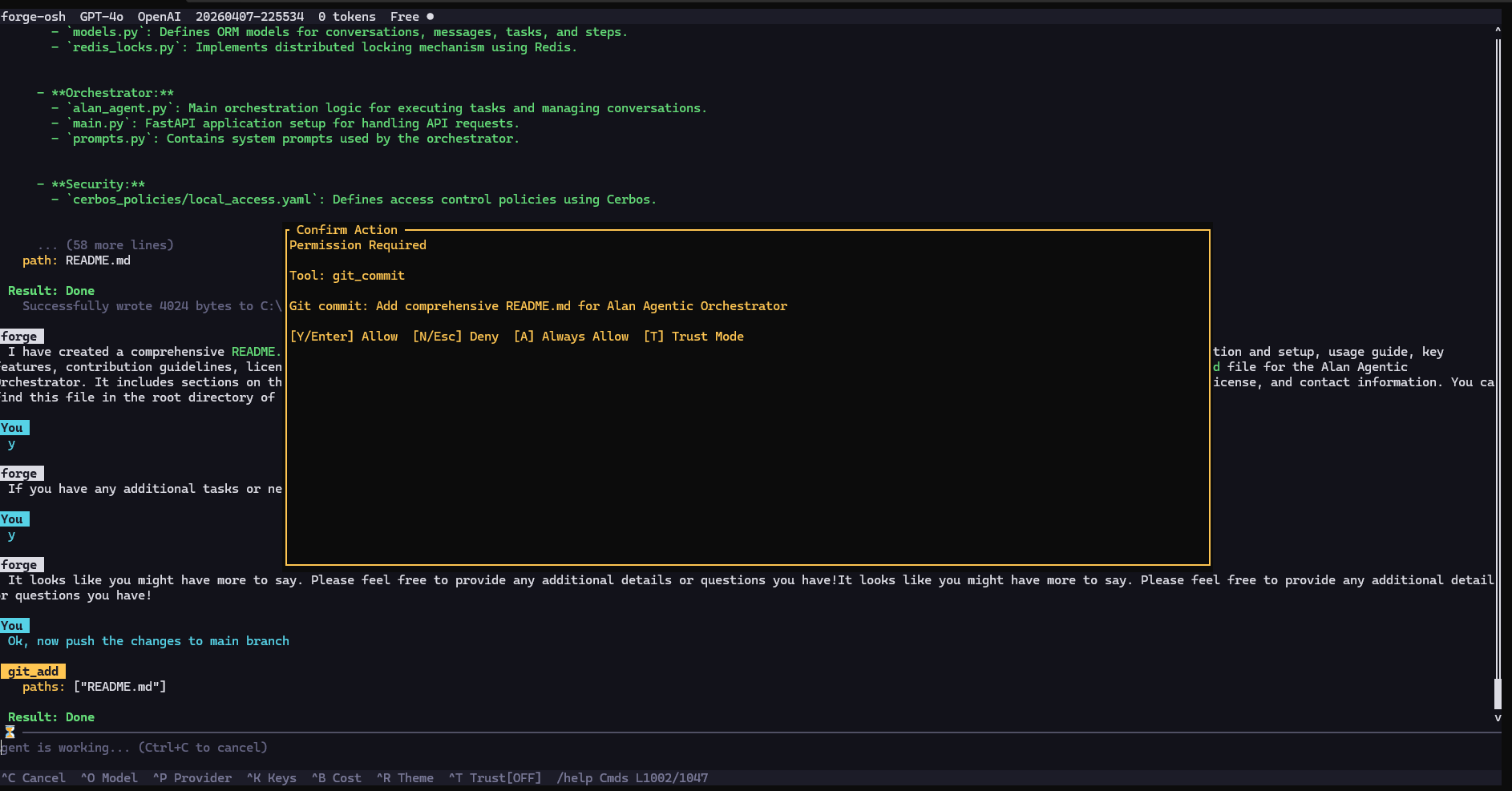
Task: Click GPT-4o model name in header
Action: point(102,16)
